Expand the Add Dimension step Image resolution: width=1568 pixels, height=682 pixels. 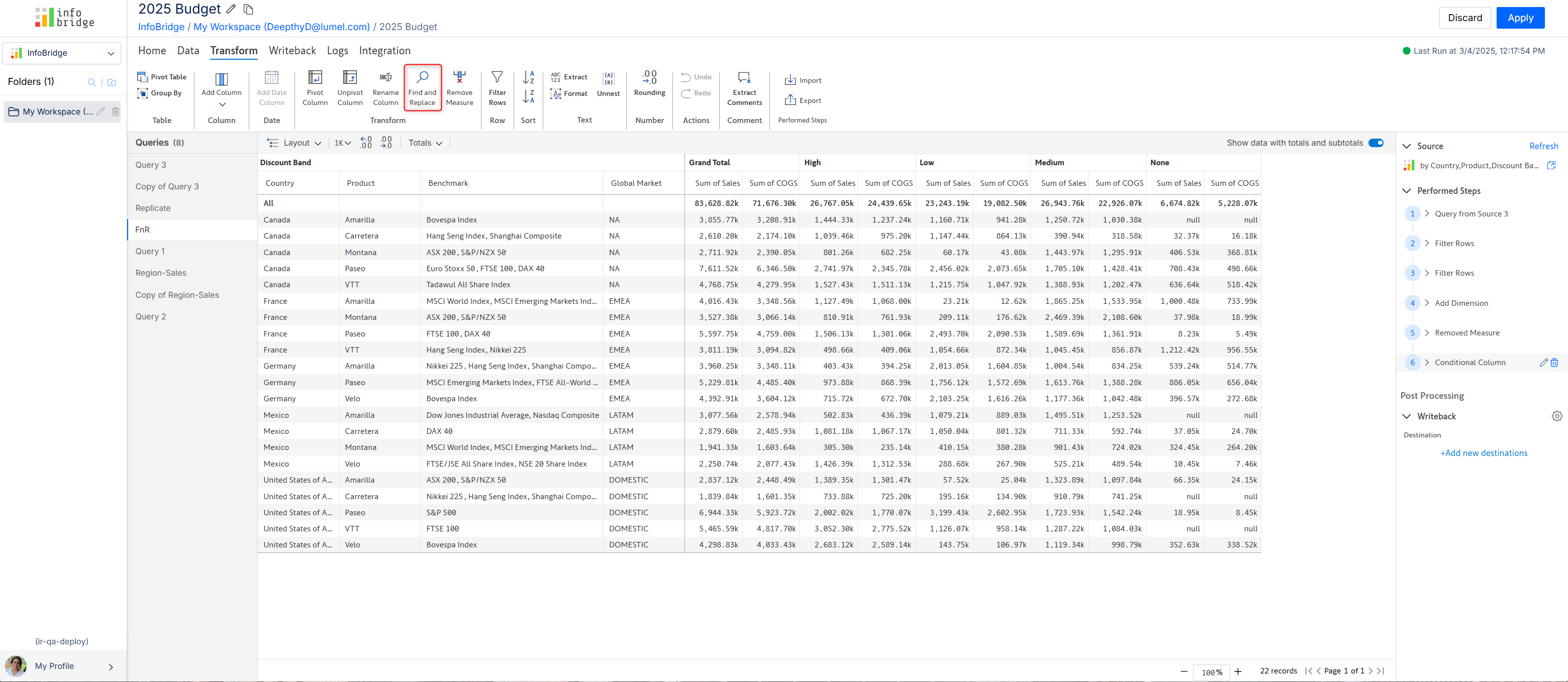click(1426, 303)
